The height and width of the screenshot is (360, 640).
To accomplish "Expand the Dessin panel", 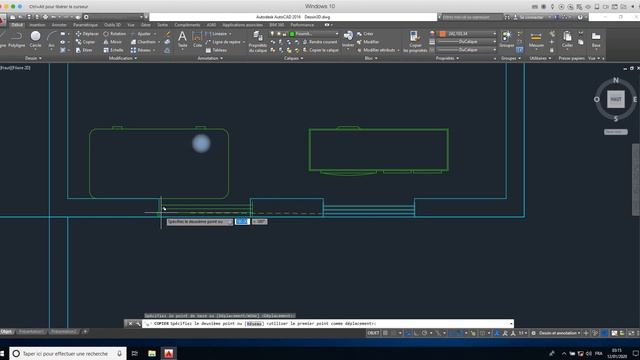I will [33, 58].
